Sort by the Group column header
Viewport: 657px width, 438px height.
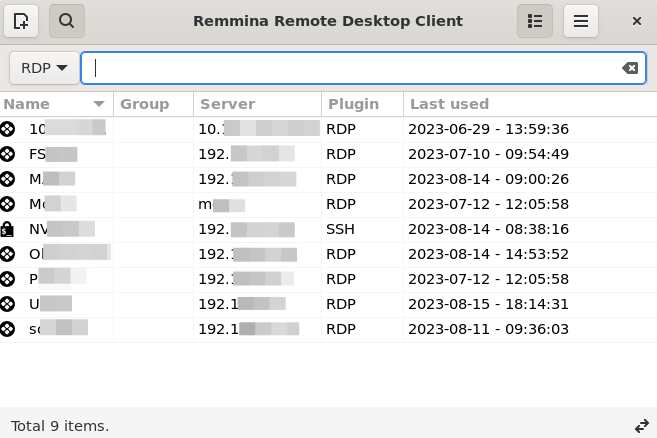tap(153, 104)
